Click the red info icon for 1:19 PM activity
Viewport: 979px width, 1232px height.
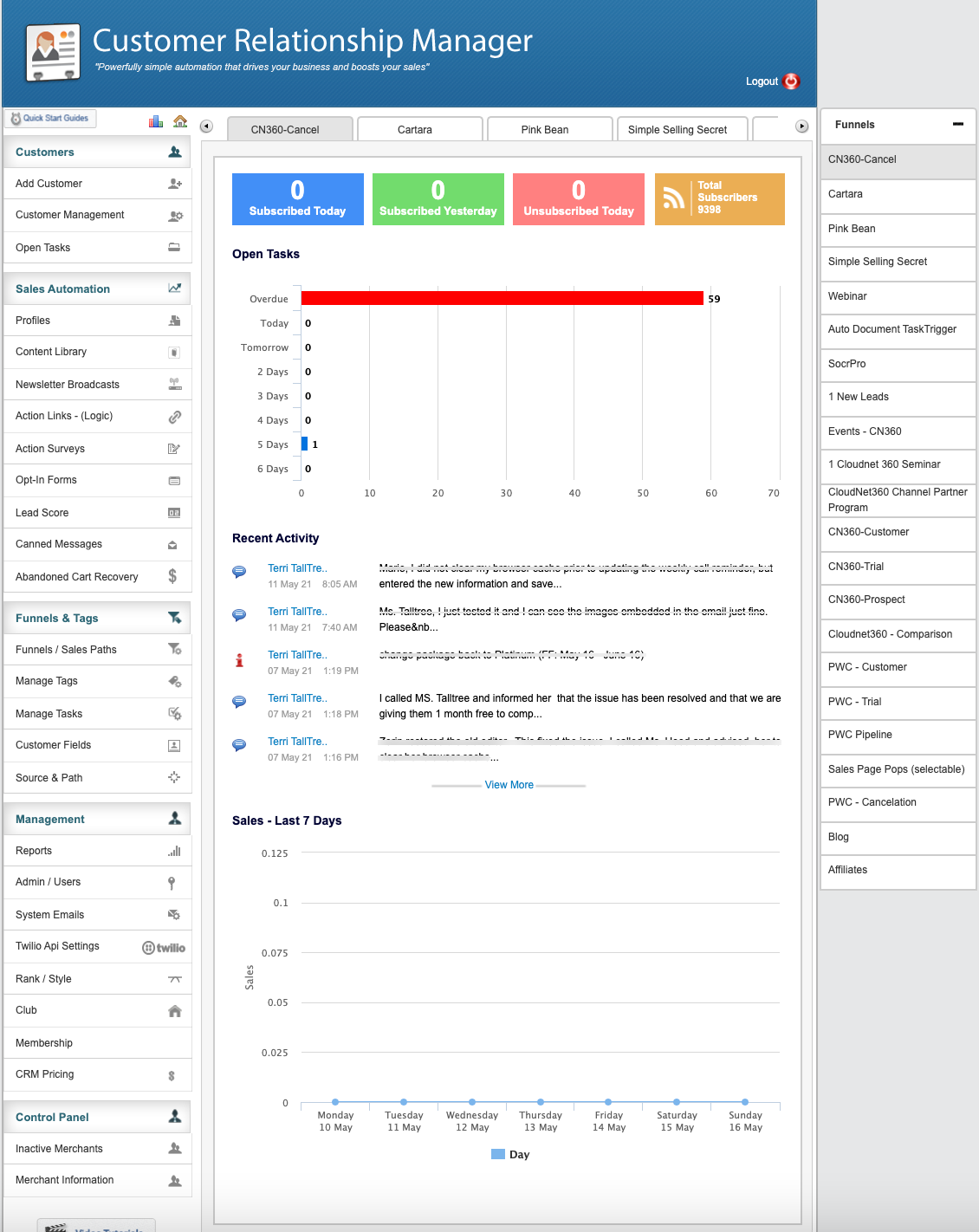click(239, 660)
